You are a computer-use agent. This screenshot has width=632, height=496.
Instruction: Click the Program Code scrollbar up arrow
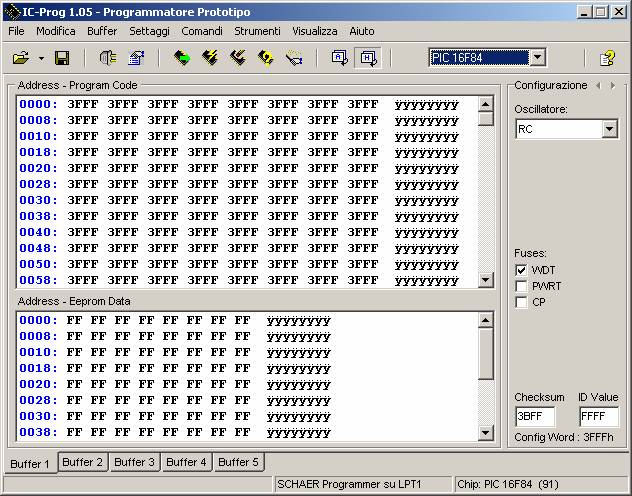tap(485, 104)
